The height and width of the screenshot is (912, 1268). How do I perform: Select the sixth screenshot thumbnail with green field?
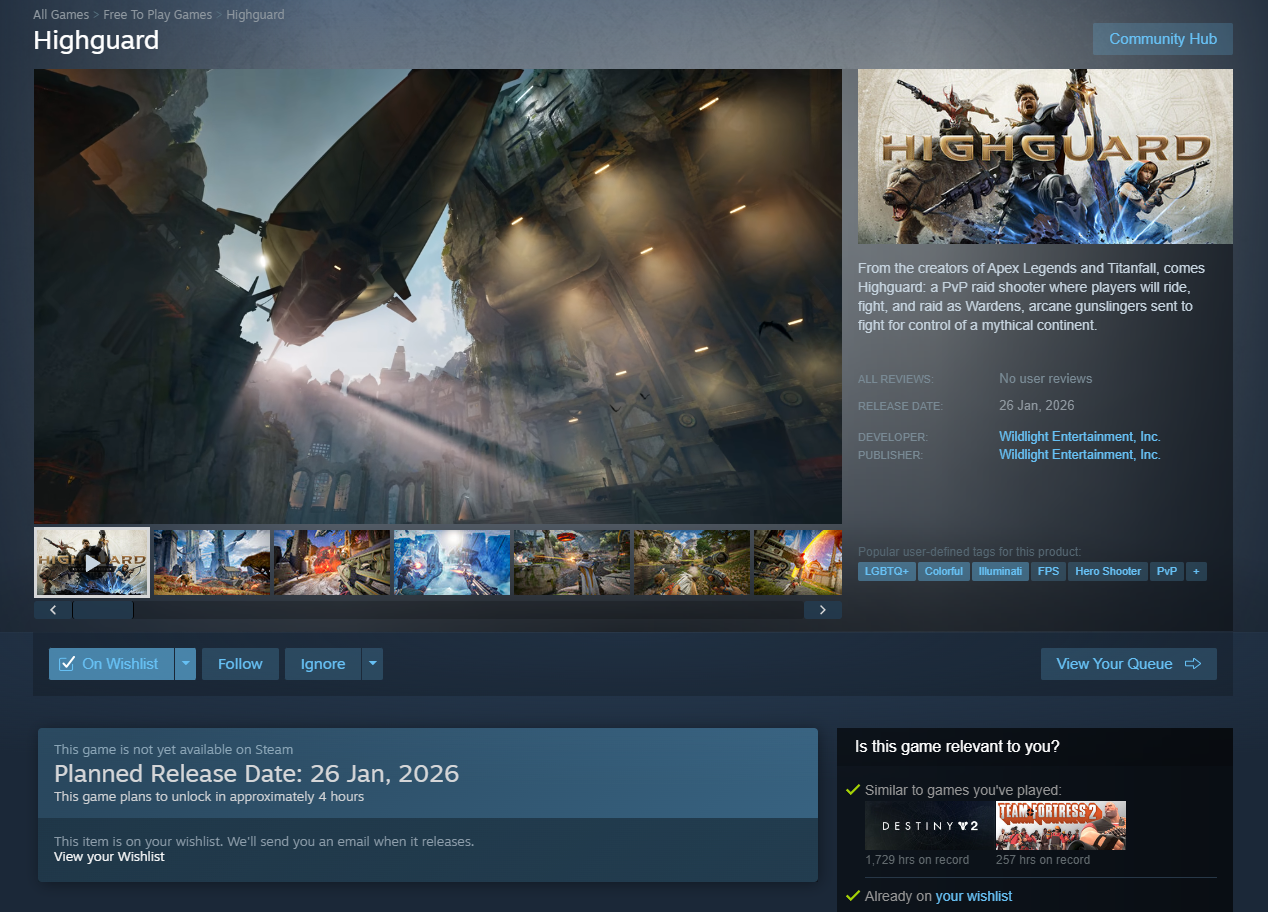point(692,563)
